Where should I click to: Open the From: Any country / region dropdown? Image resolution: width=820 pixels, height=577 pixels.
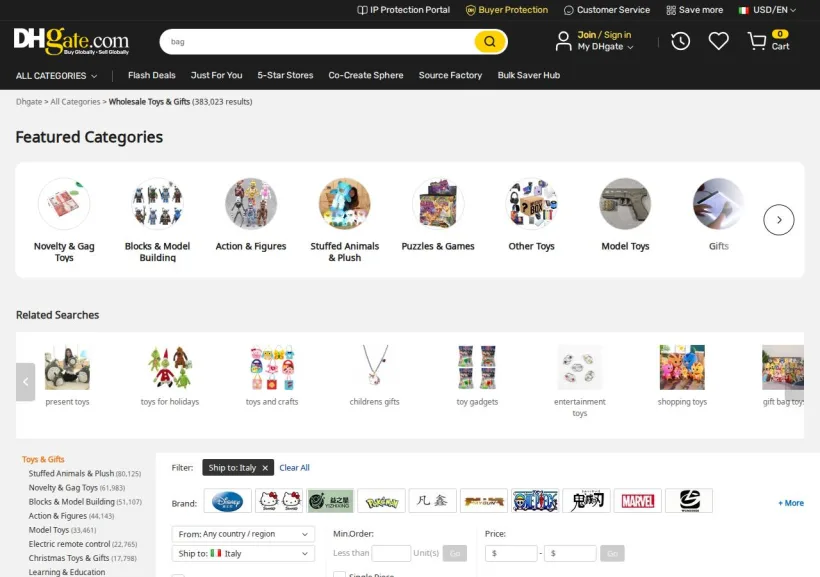click(243, 534)
